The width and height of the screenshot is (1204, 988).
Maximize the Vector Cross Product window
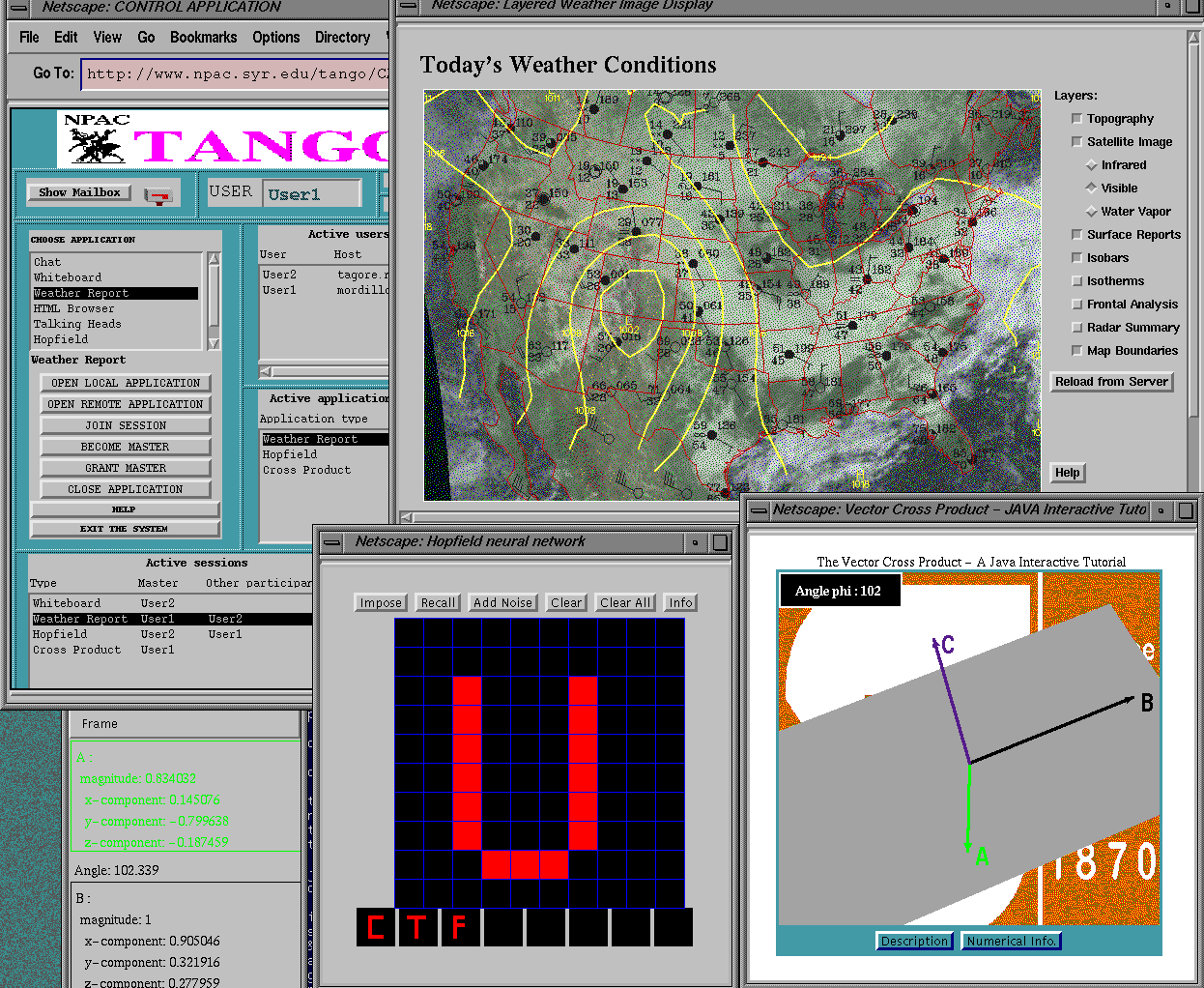tap(1186, 509)
